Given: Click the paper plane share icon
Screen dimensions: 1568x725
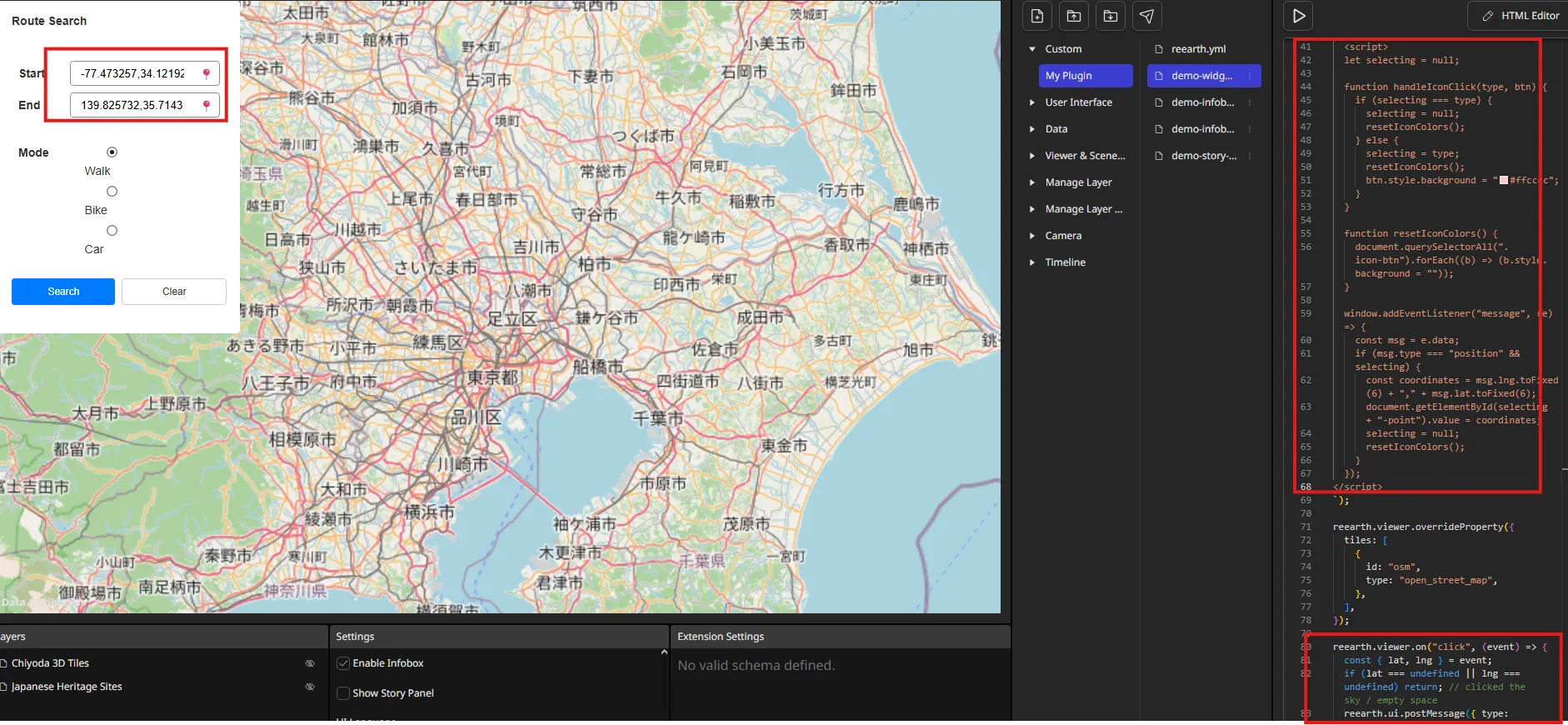Looking at the screenshot, I should [x=1147, y=16].
